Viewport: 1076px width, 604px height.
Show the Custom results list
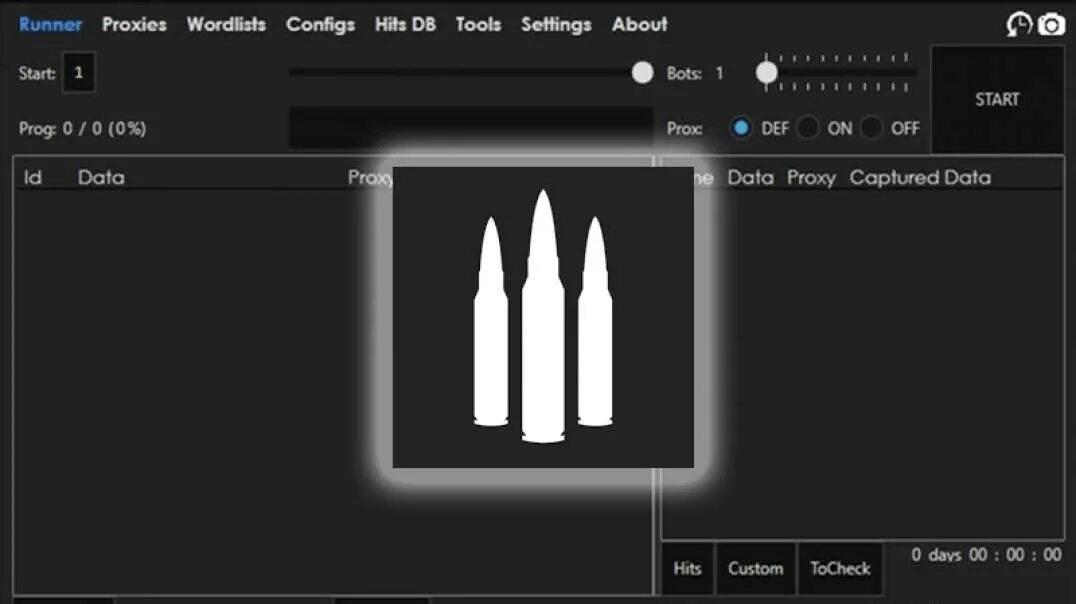point(756,568)
